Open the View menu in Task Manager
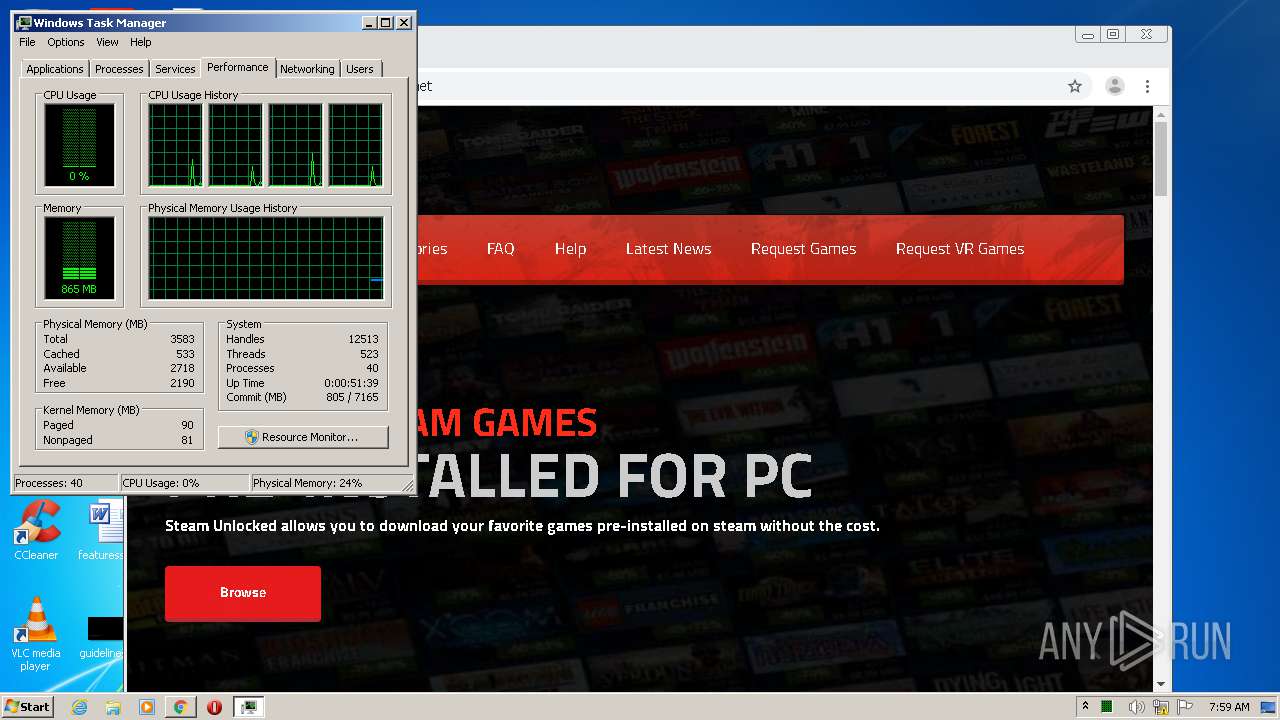The height and width of the screenshot is (720, 1280). click(107, 42)
